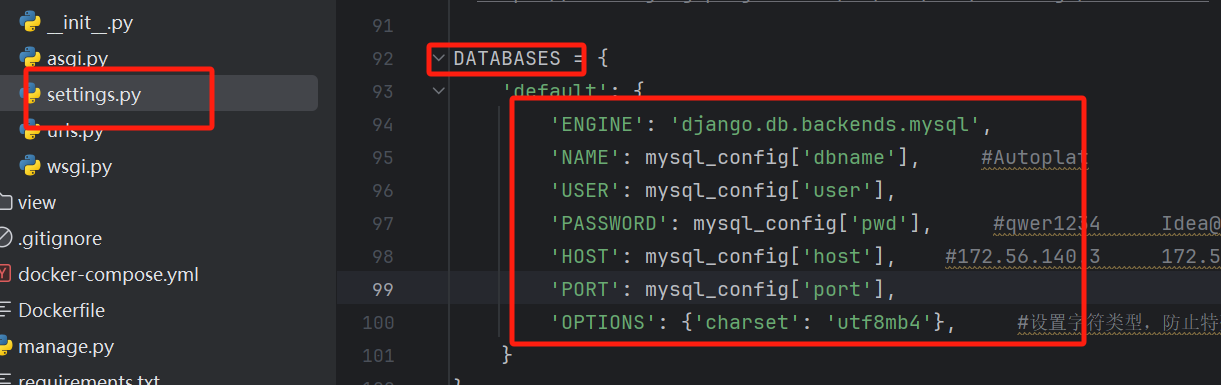This screenshot has width=1221, height=385.
Task: Click the #qwer1234 comment
Action: (1046, 223)
